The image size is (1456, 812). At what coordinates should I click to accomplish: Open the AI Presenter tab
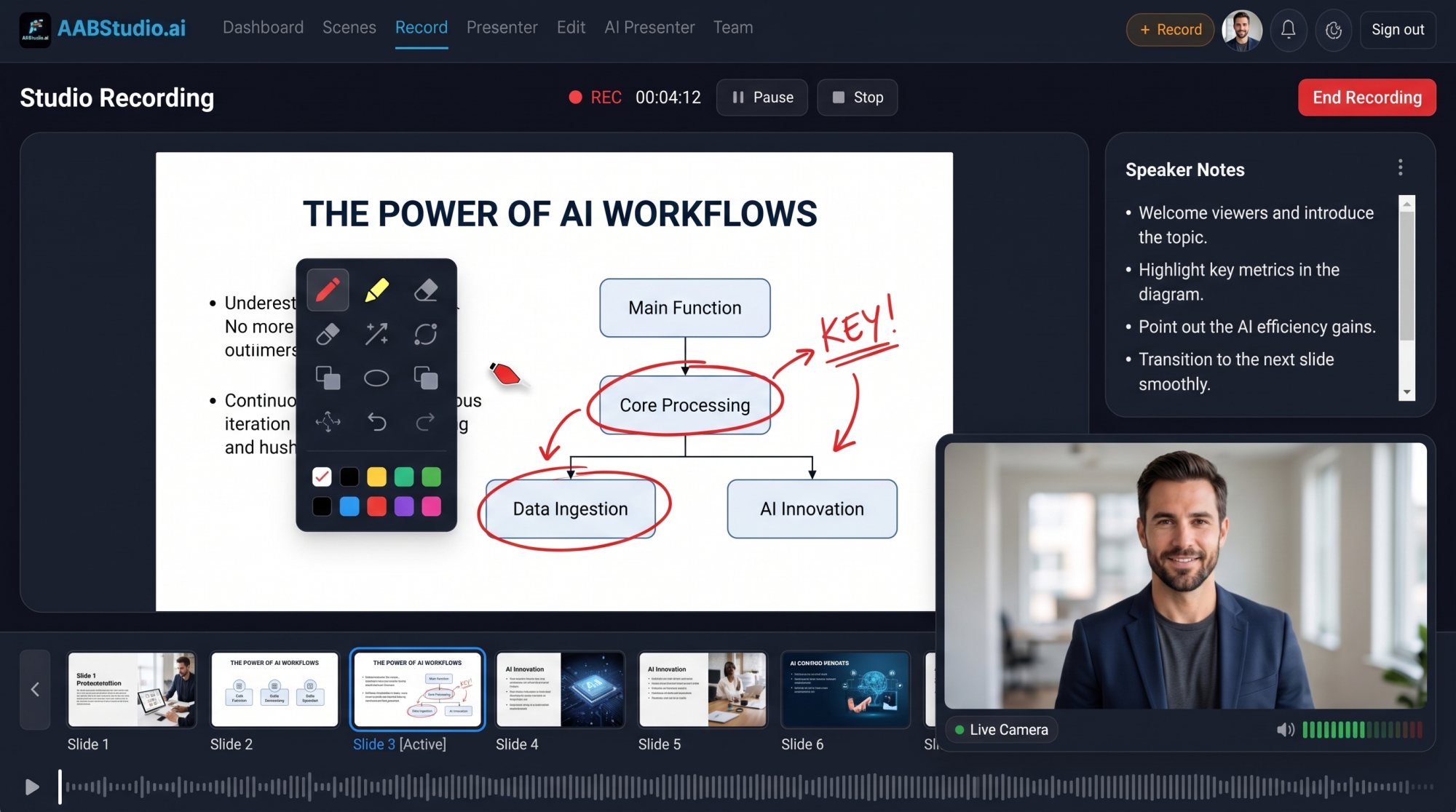(x=649, y=28)
